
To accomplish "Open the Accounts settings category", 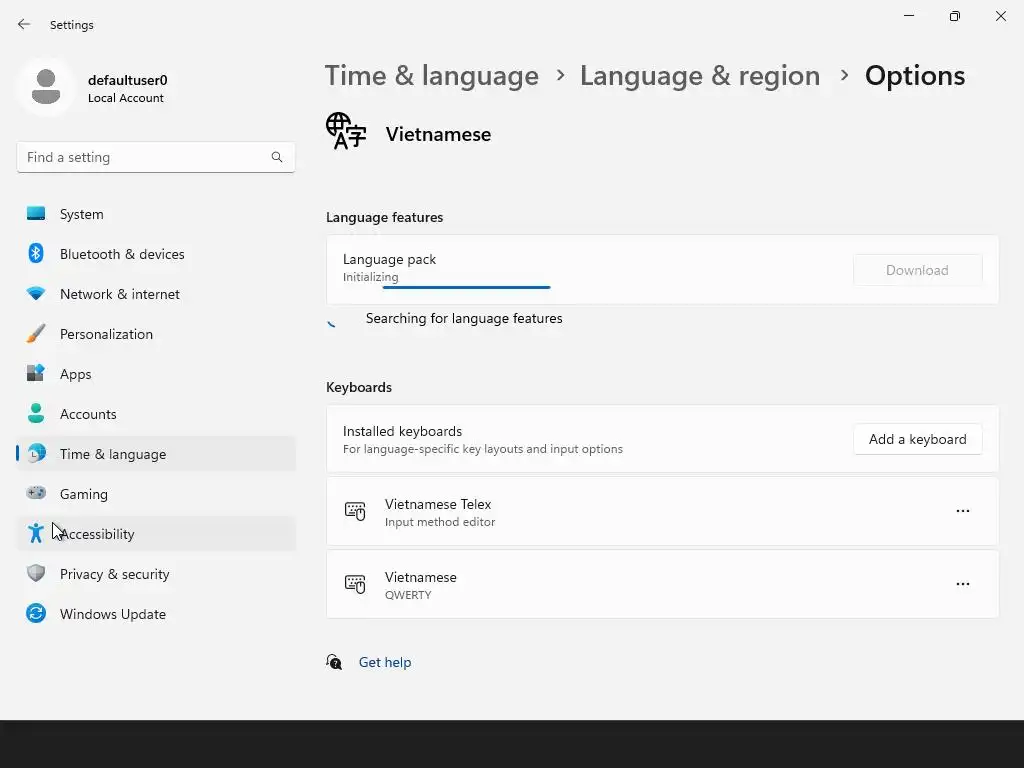I will tap(88, 414).
